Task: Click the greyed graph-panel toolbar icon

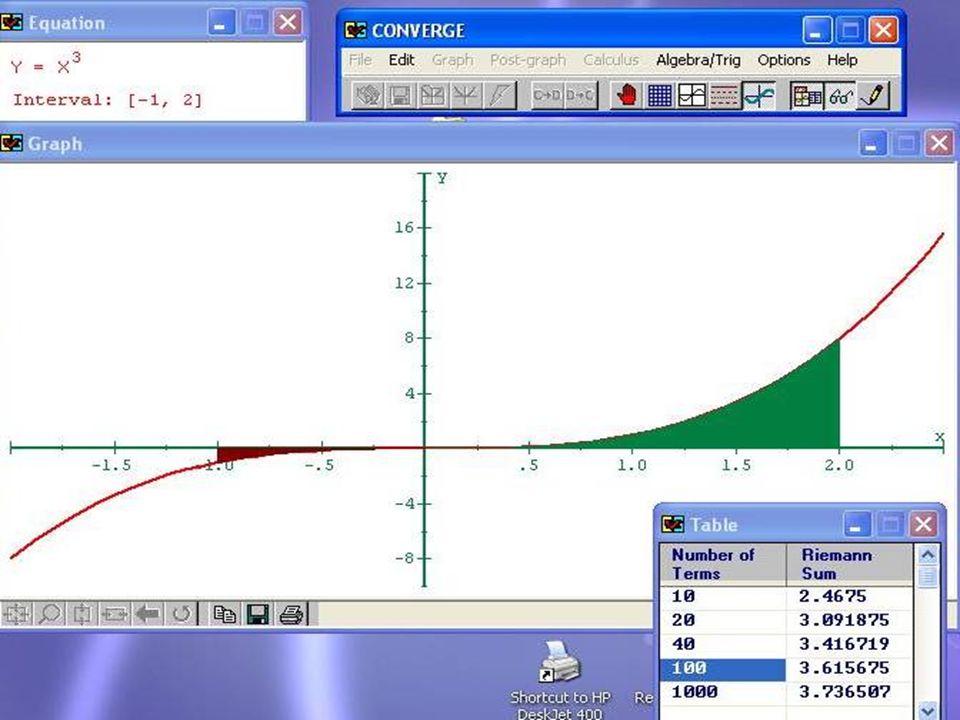Action: point(433,96)
